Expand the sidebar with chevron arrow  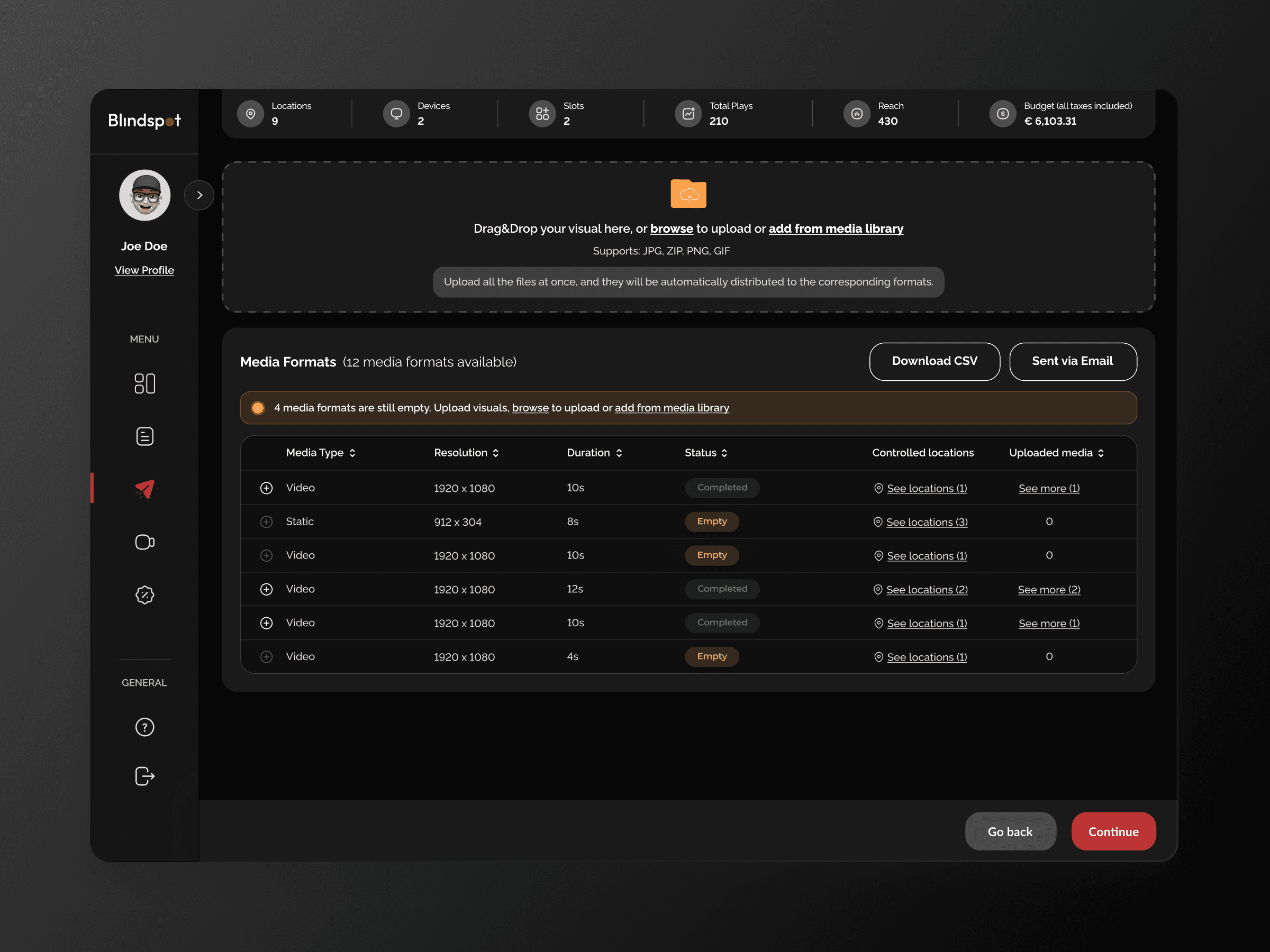(x=199, y=195)
